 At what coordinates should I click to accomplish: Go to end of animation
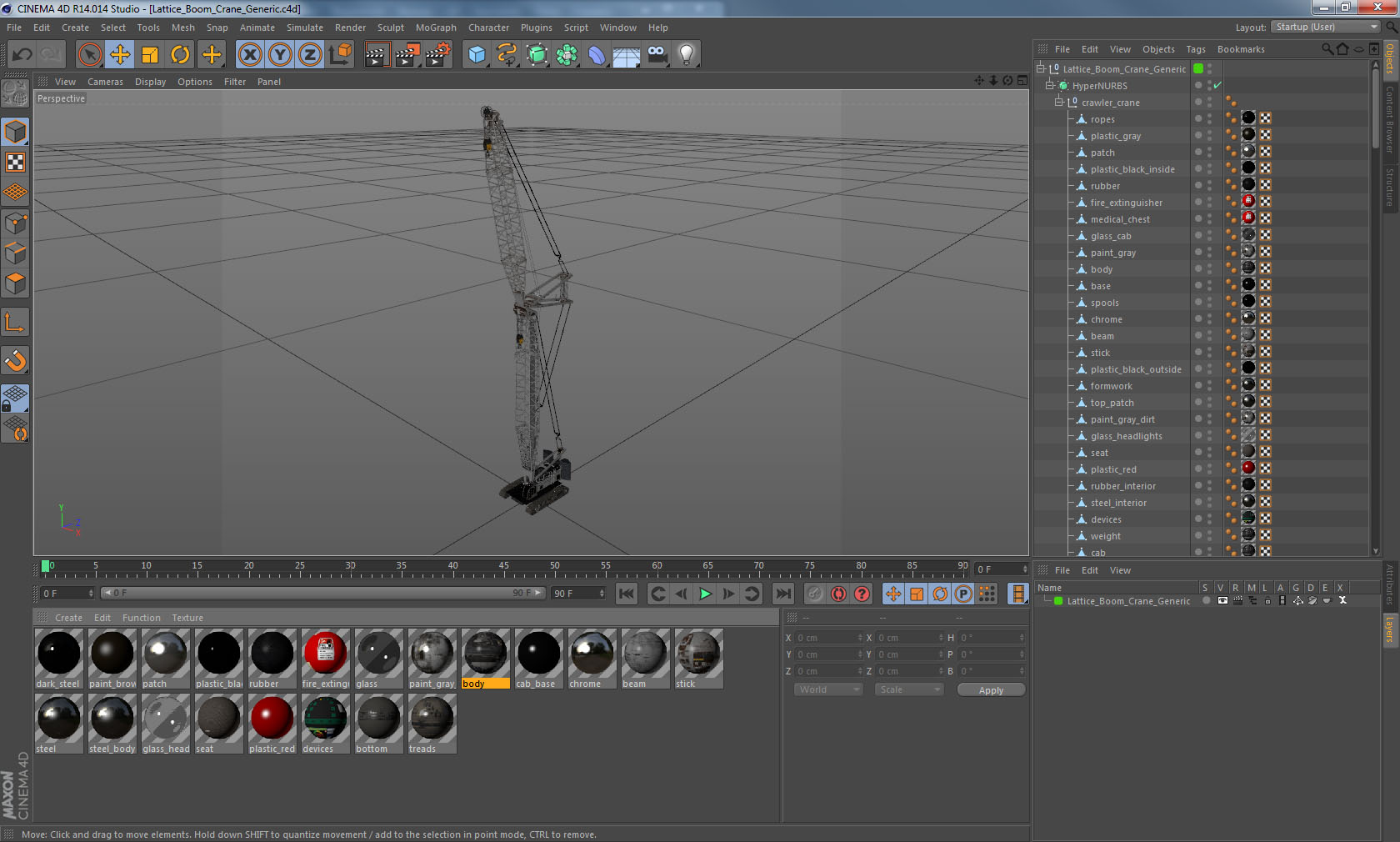[x=783, y=594]
